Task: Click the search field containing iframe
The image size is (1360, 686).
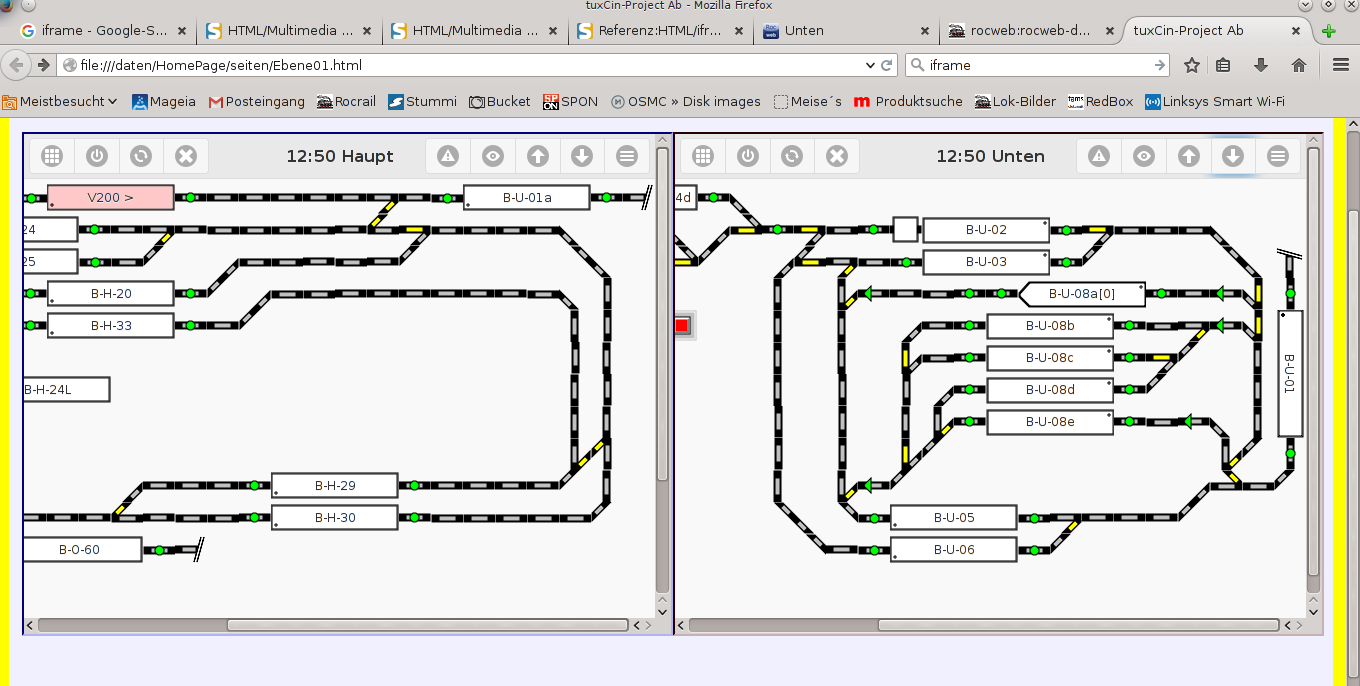Action: 1037,66
